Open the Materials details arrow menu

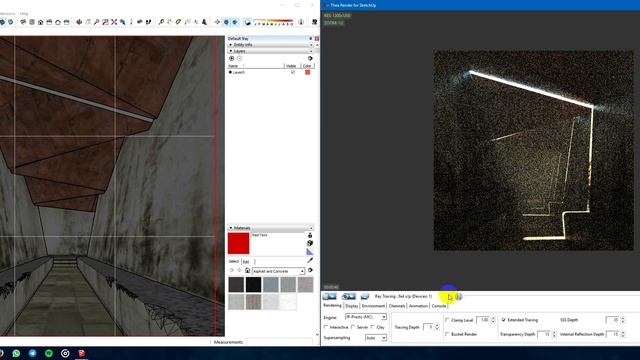[310, 270]
